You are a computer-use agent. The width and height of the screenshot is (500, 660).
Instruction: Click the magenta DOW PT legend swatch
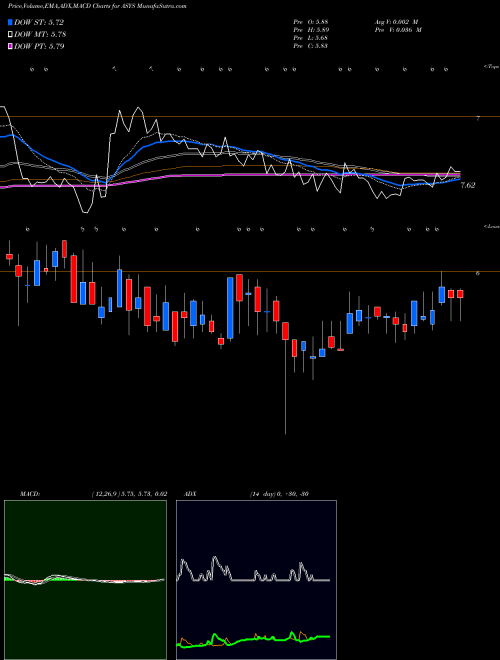[10, 46]
